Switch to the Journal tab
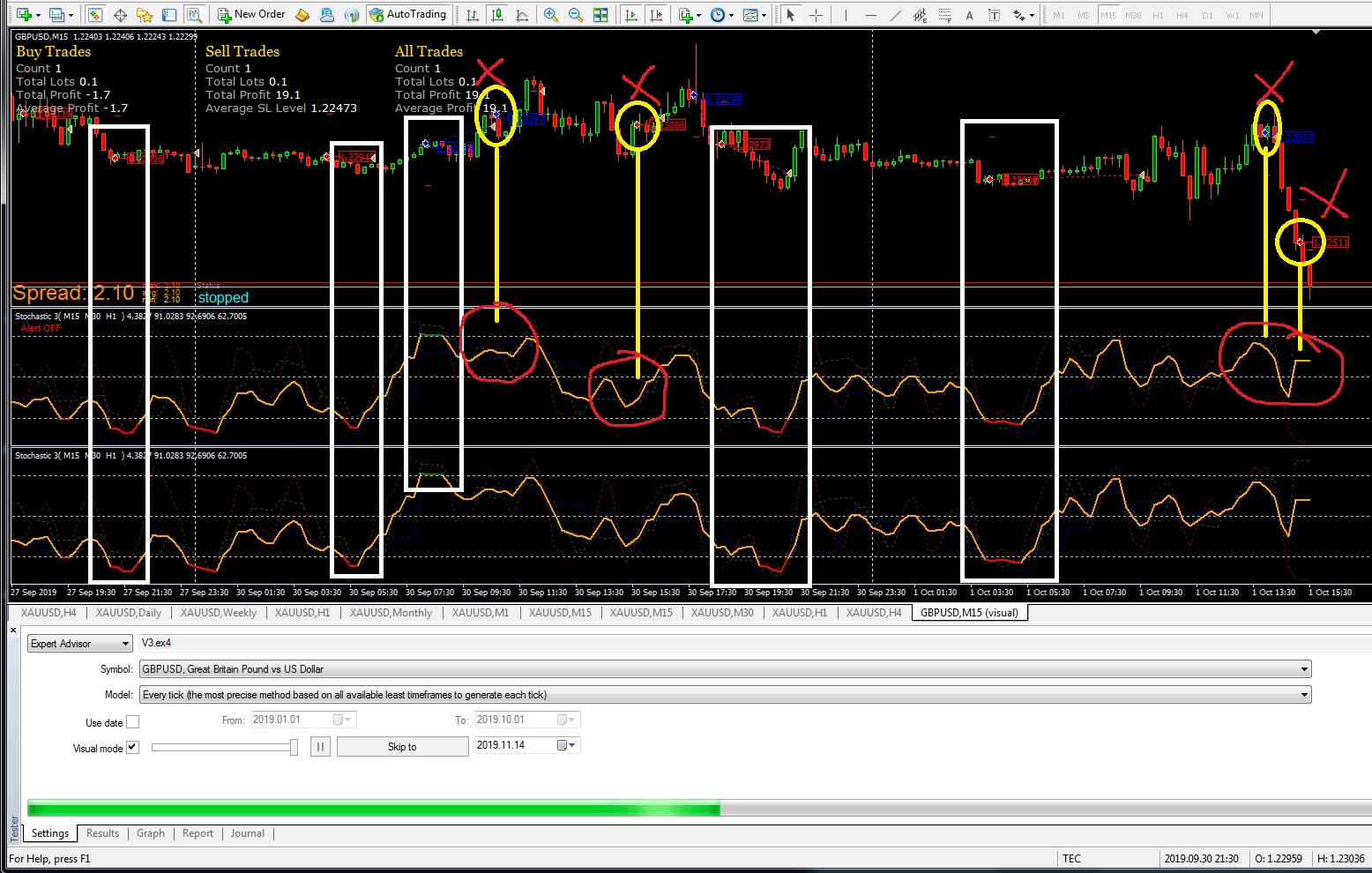1372x873 pixels. coord(248,833)
